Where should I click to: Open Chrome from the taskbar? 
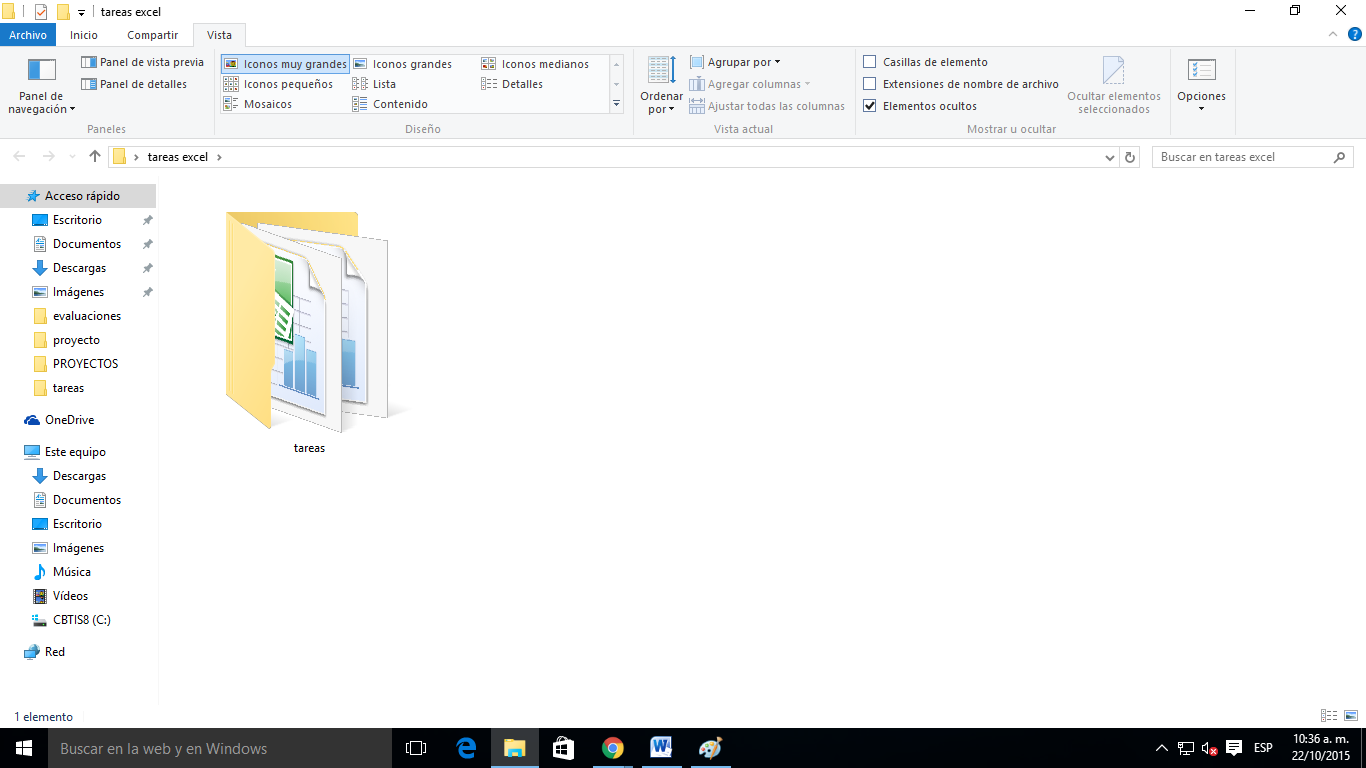612,748
